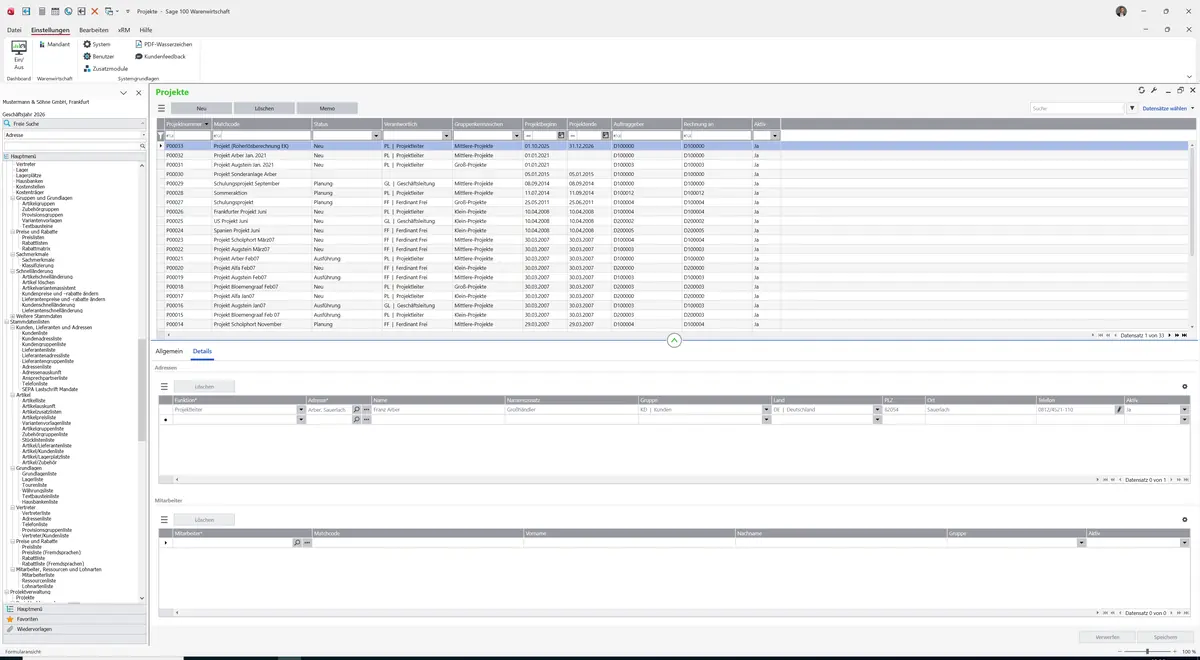The image size is (1200, 660).
Task: Click the wrench icon in Projekte header
Action: pyautogui.click(x=1154, y=90)
